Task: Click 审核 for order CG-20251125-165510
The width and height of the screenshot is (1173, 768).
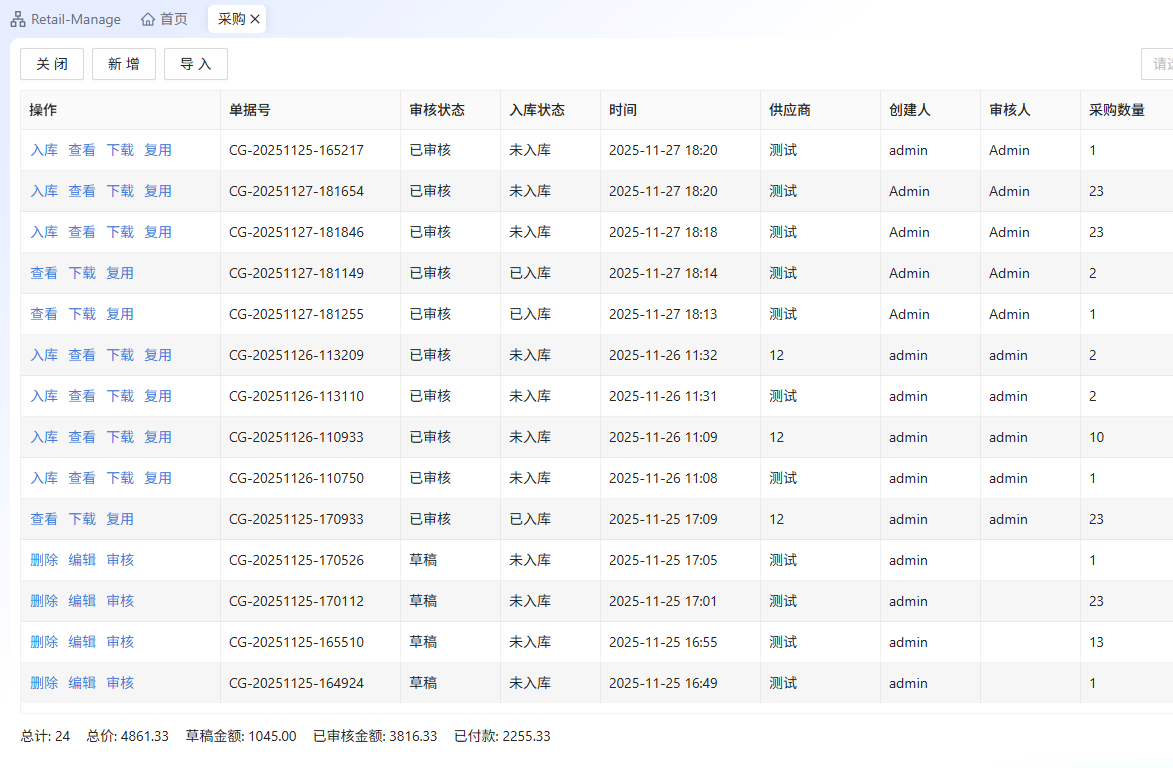Action: [120, 642]
